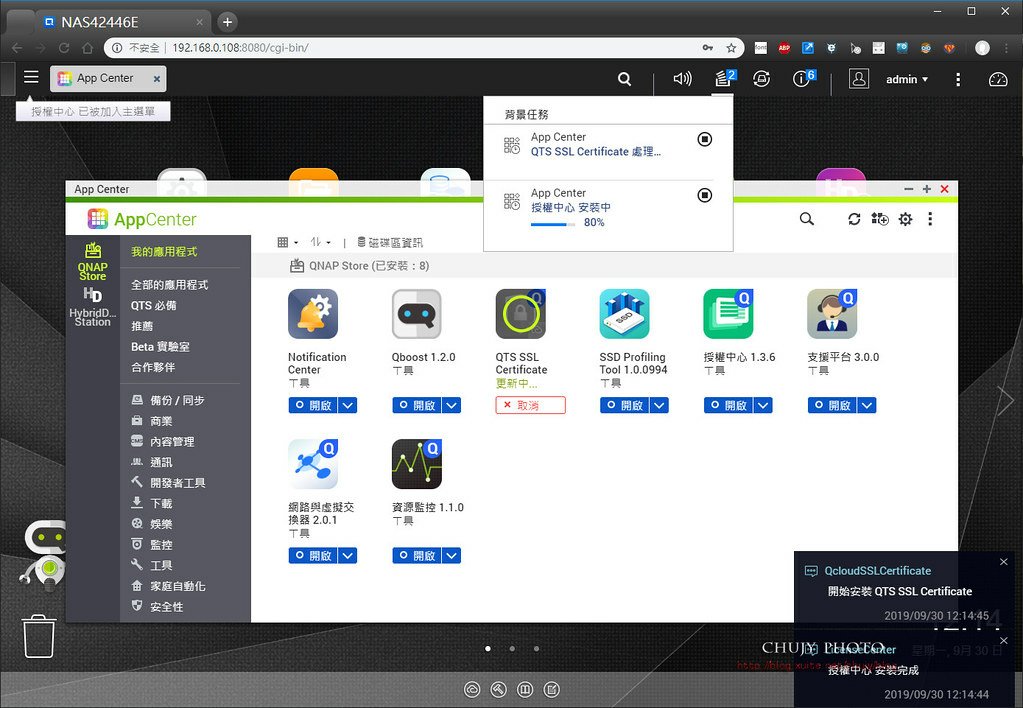The height and width of the screenshot is (708, 1023).
Task: Click the QTS SSL Certificate app icon
Action: click(521, 314)
